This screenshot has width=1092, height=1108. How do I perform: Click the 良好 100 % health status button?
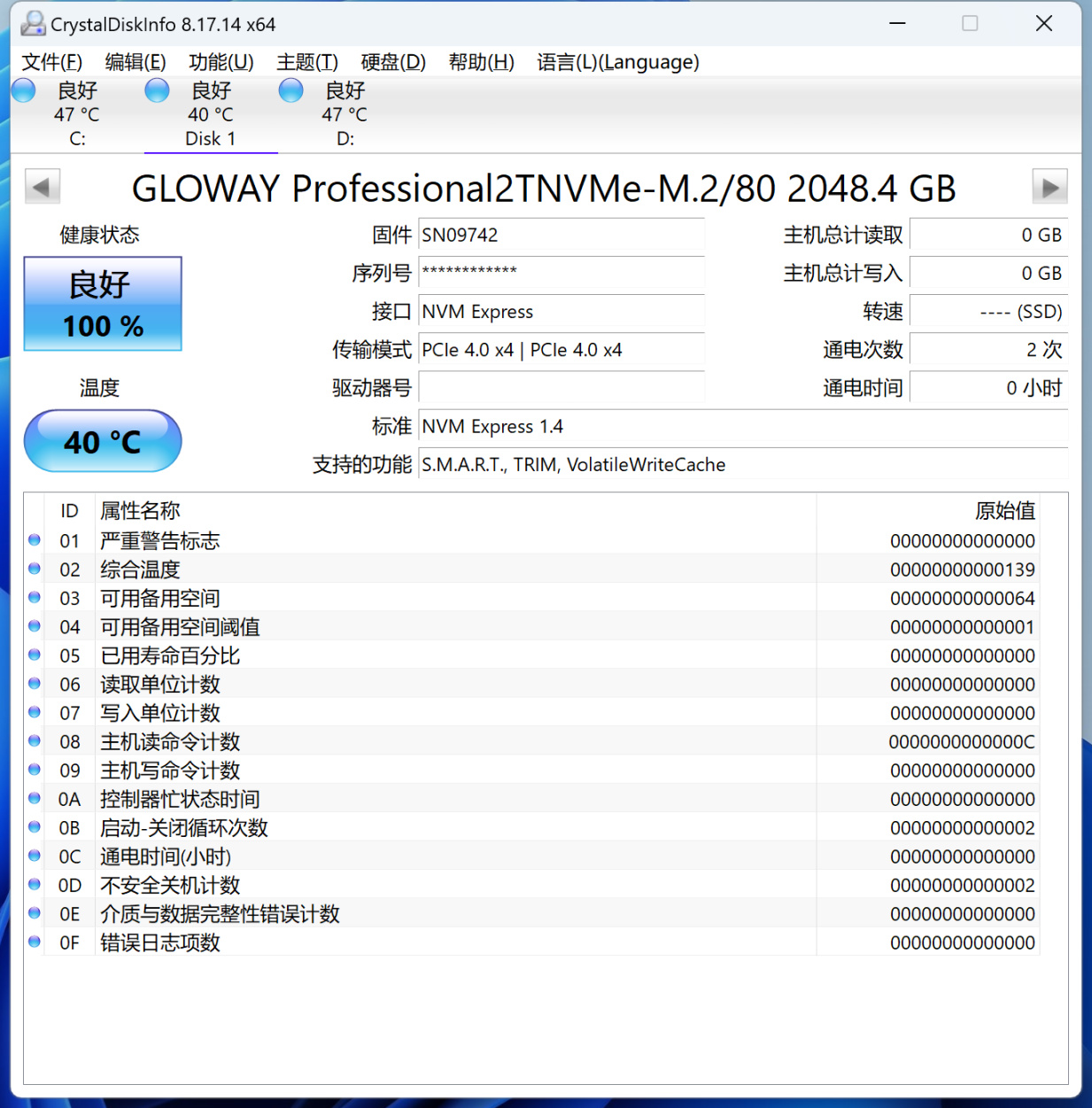[103, 304]
